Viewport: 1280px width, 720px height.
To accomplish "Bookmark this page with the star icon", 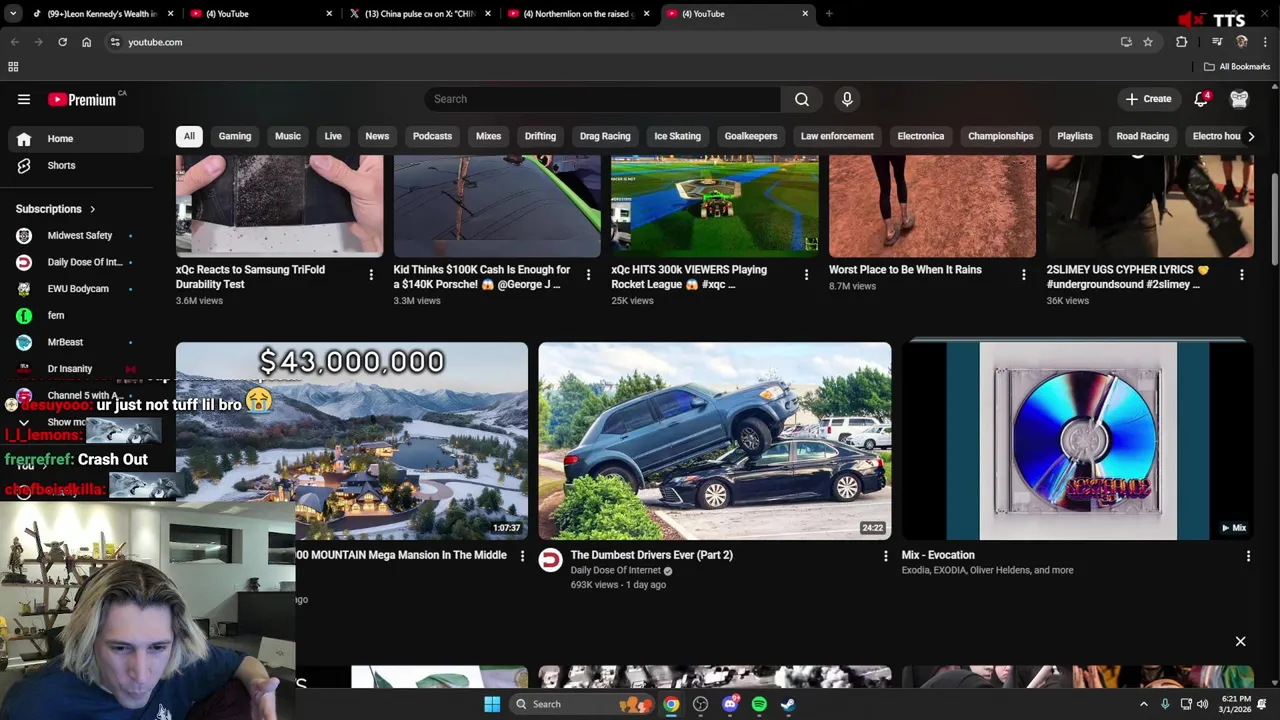I will (1148, 42).
